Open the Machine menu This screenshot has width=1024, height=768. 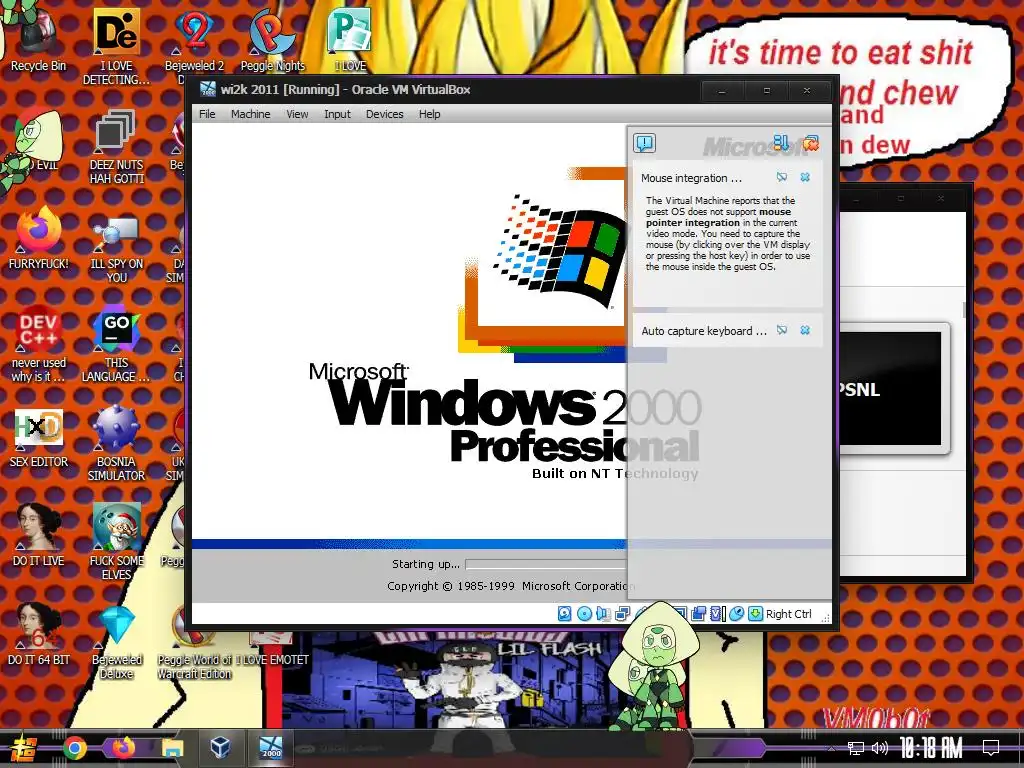[250, 114]
